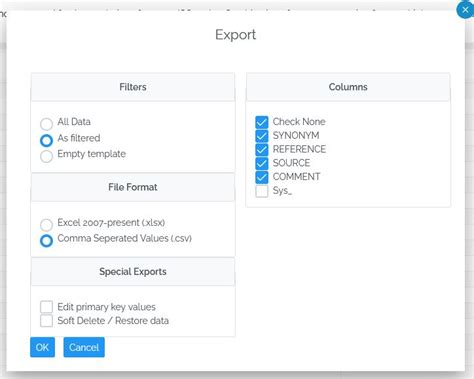Viewport: 474px width, 379px height.
Task: Click the Filters section header
Action: pyautogui.click(x=133, y=87)
